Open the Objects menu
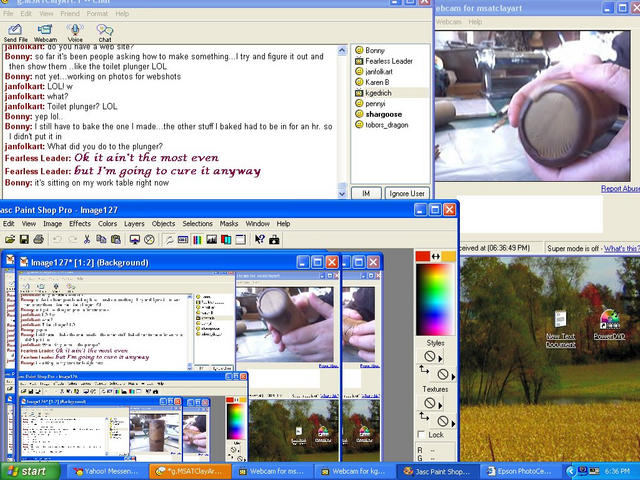Screen dimensions: 640x480 (163, 224)
